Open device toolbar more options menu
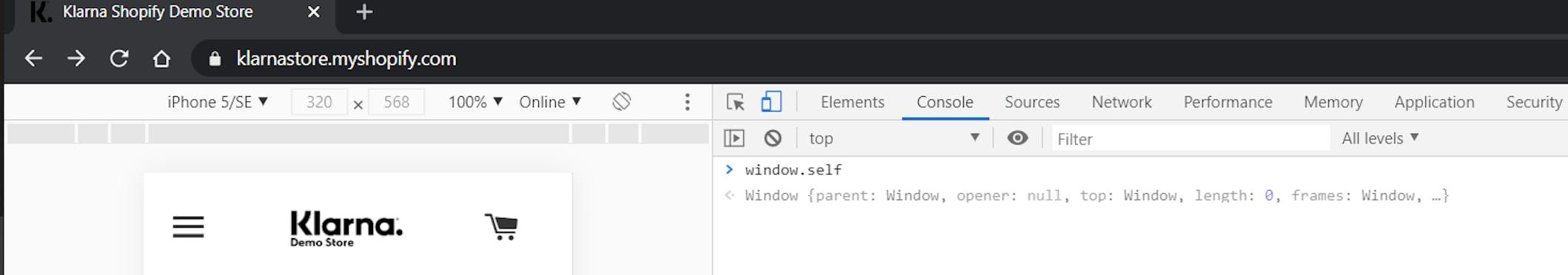The height and width of the screenshot is (275, 1568). [687, 102]
